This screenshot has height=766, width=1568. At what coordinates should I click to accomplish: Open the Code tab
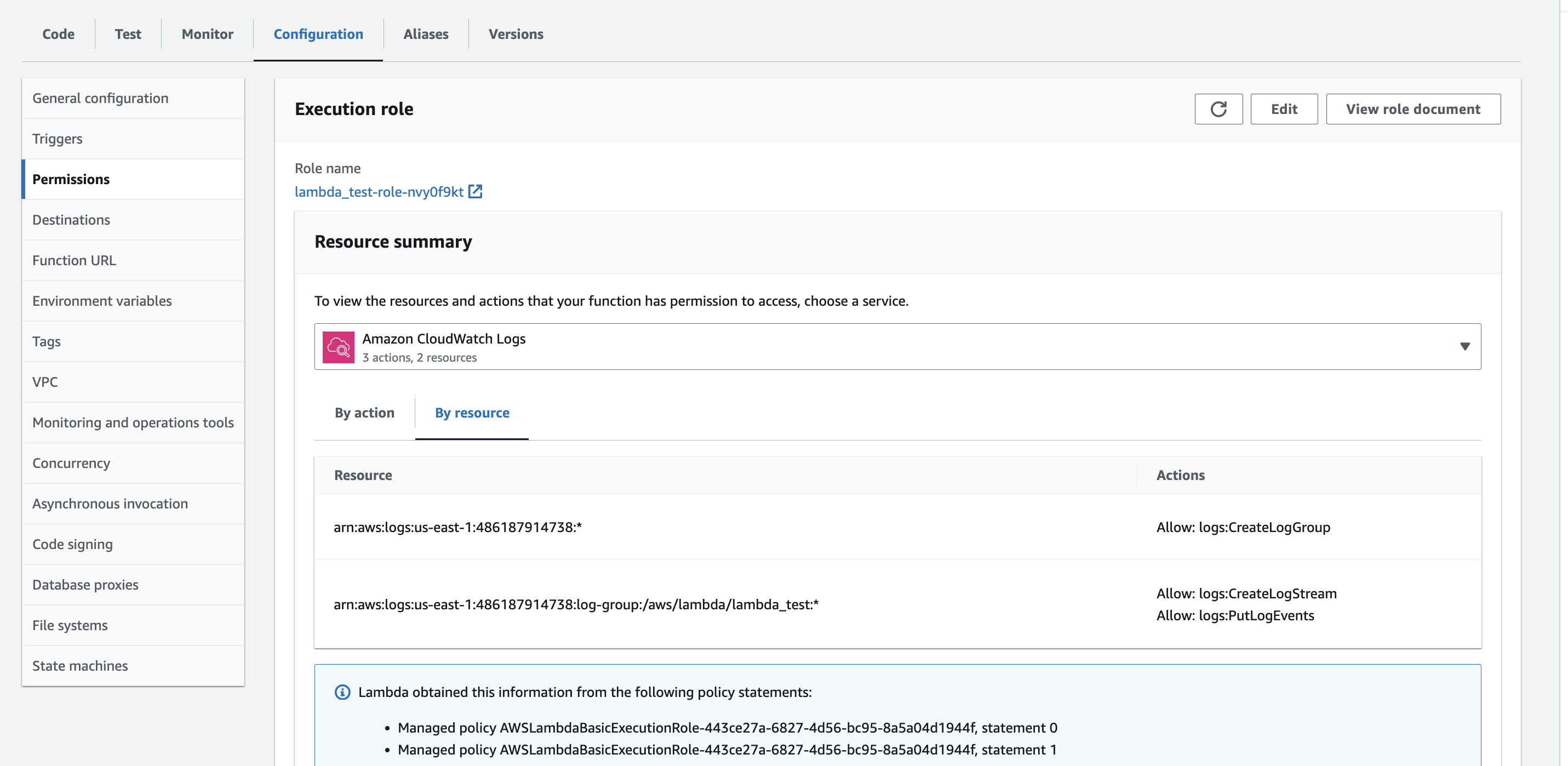59,34
